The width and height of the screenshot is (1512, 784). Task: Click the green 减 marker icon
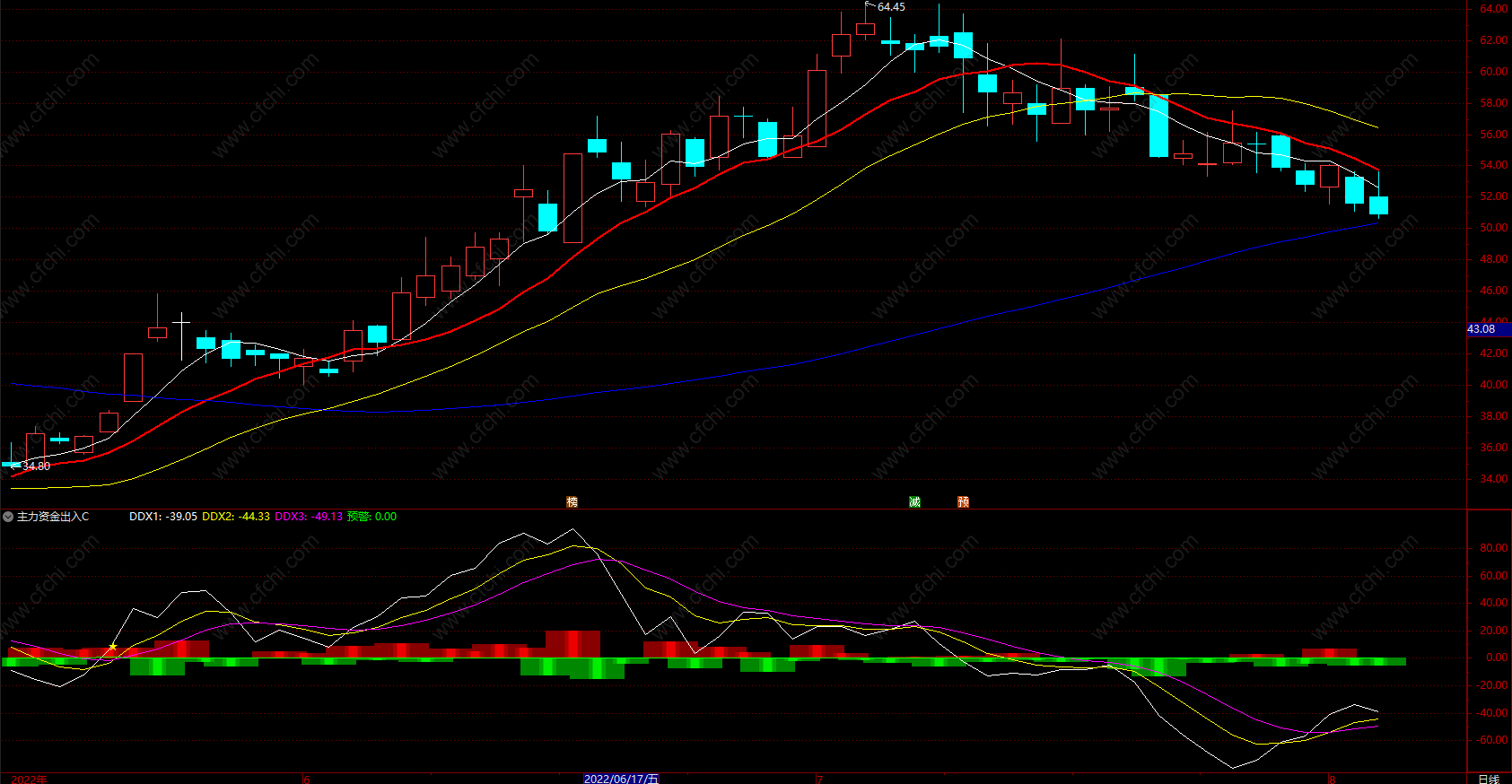tap(914, 501)
